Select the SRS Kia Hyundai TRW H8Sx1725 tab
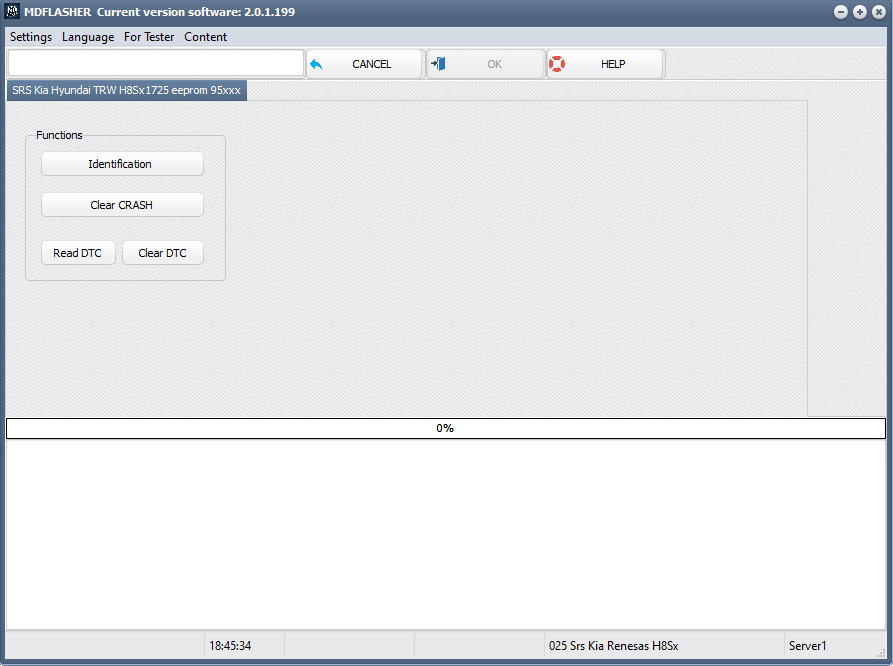The width and height of the screenshot is (893, 666). pyautogui.click(x=126, y=90)
